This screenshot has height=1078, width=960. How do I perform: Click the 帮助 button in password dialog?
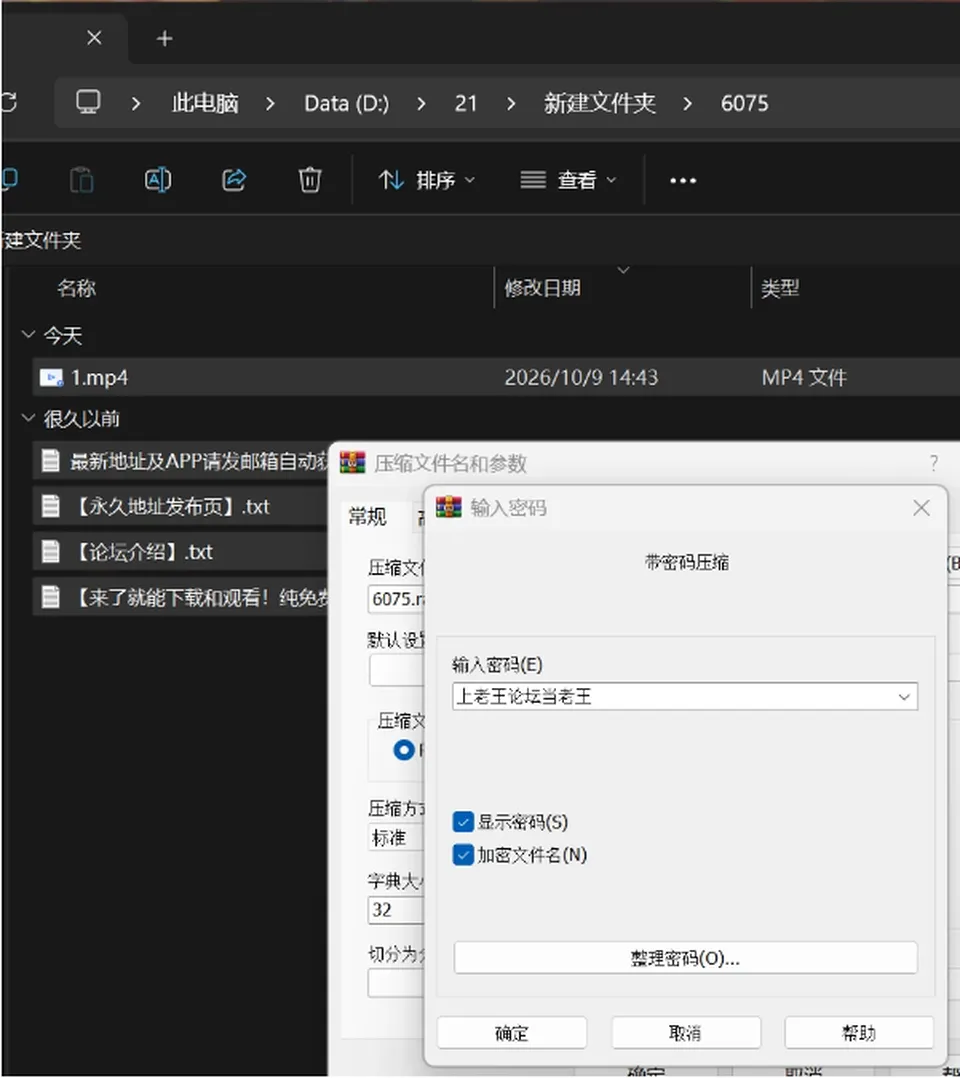click(x=859, y=1033)
